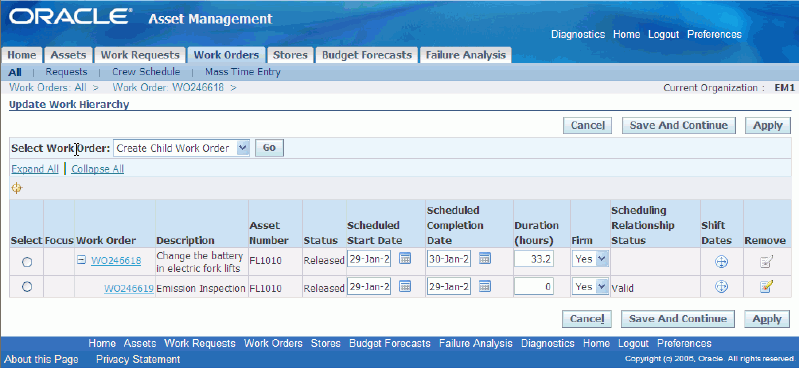Image resolution: width=799 pixels, height=368 pixels.
Task: Open Firm dropdown for WO246618
Action: [590, 259]
